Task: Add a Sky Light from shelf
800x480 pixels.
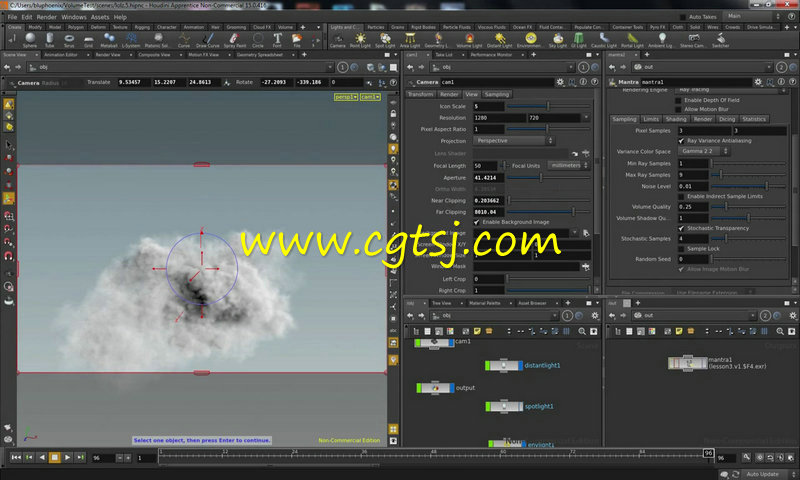Action: [x=558, y=40]
